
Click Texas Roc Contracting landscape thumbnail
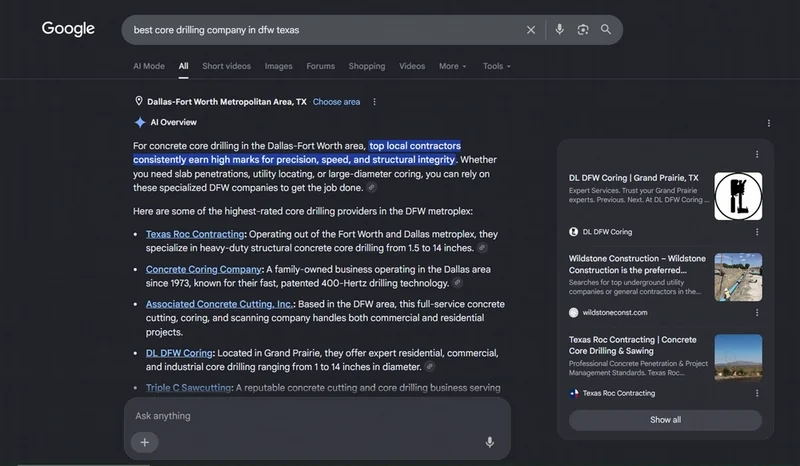[x=738, y=358]
